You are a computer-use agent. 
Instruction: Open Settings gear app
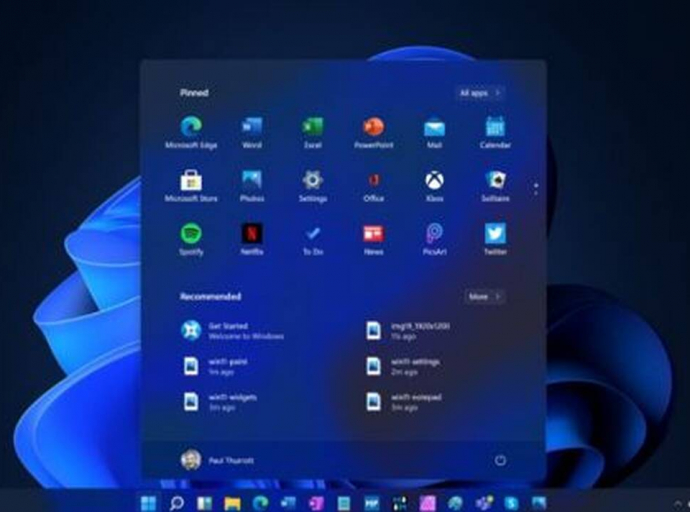click(x=312, y=185)
